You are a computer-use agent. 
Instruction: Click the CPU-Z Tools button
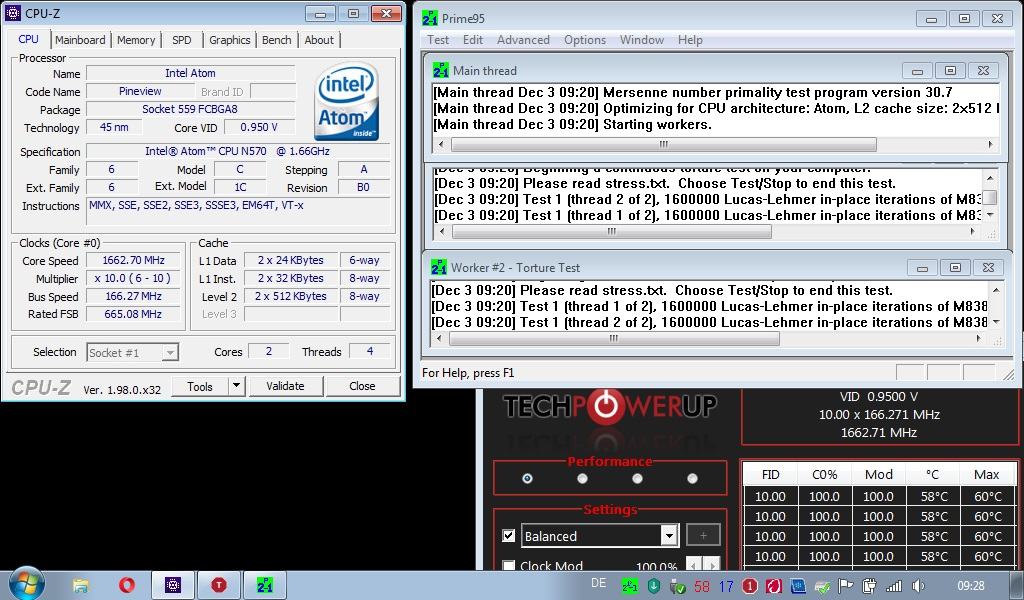200,386
